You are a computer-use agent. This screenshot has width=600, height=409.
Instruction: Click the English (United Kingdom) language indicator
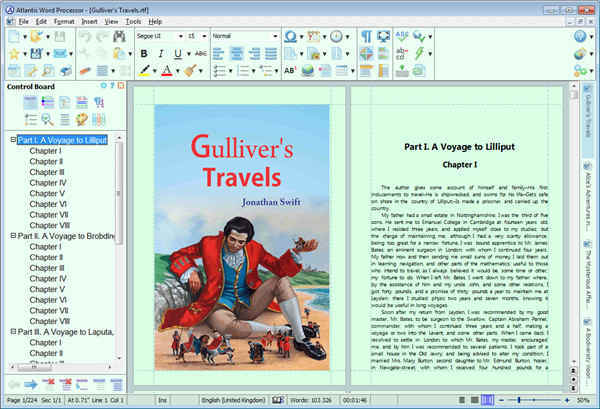point(233,400)
